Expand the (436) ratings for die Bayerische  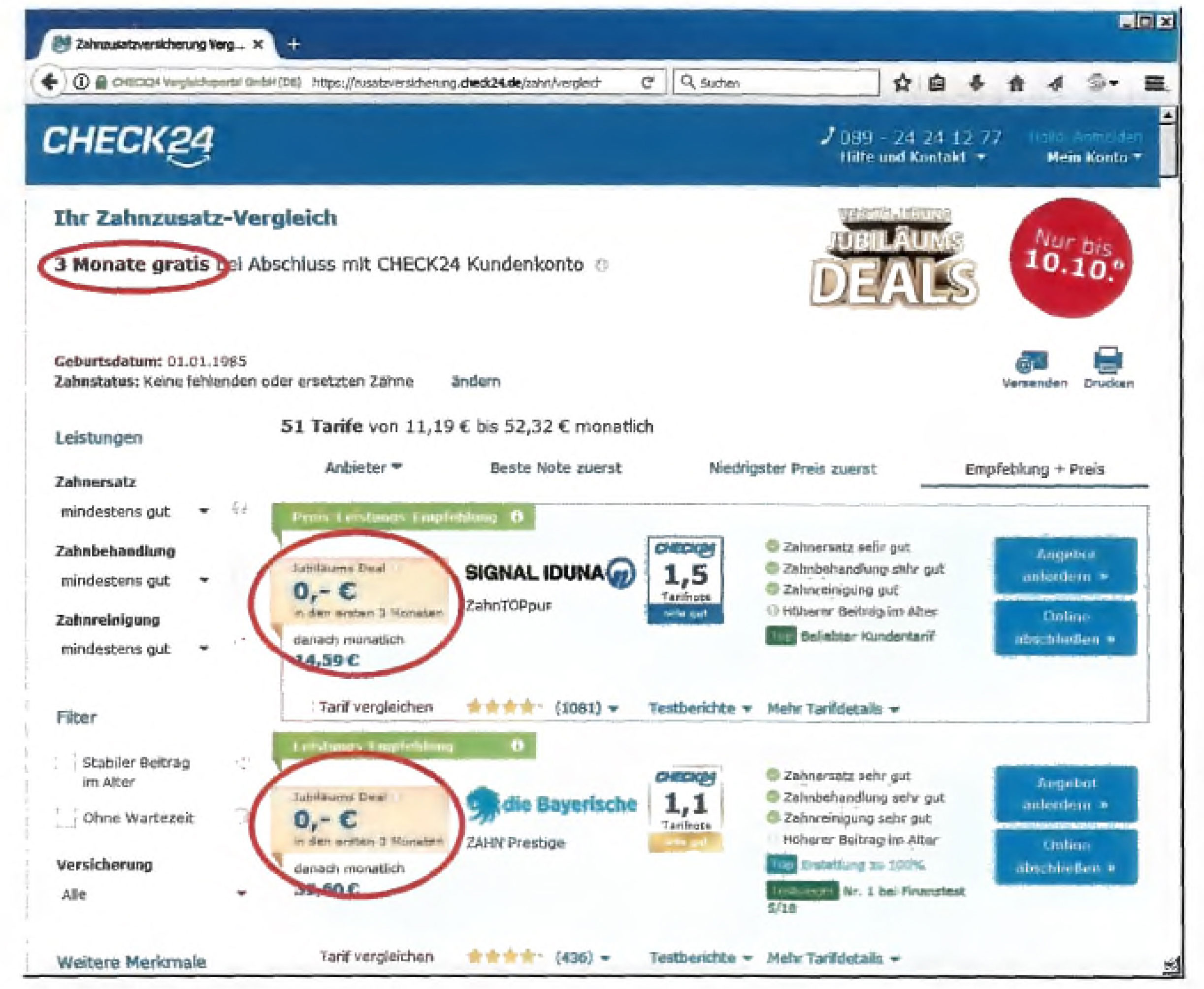pos(583,957)
